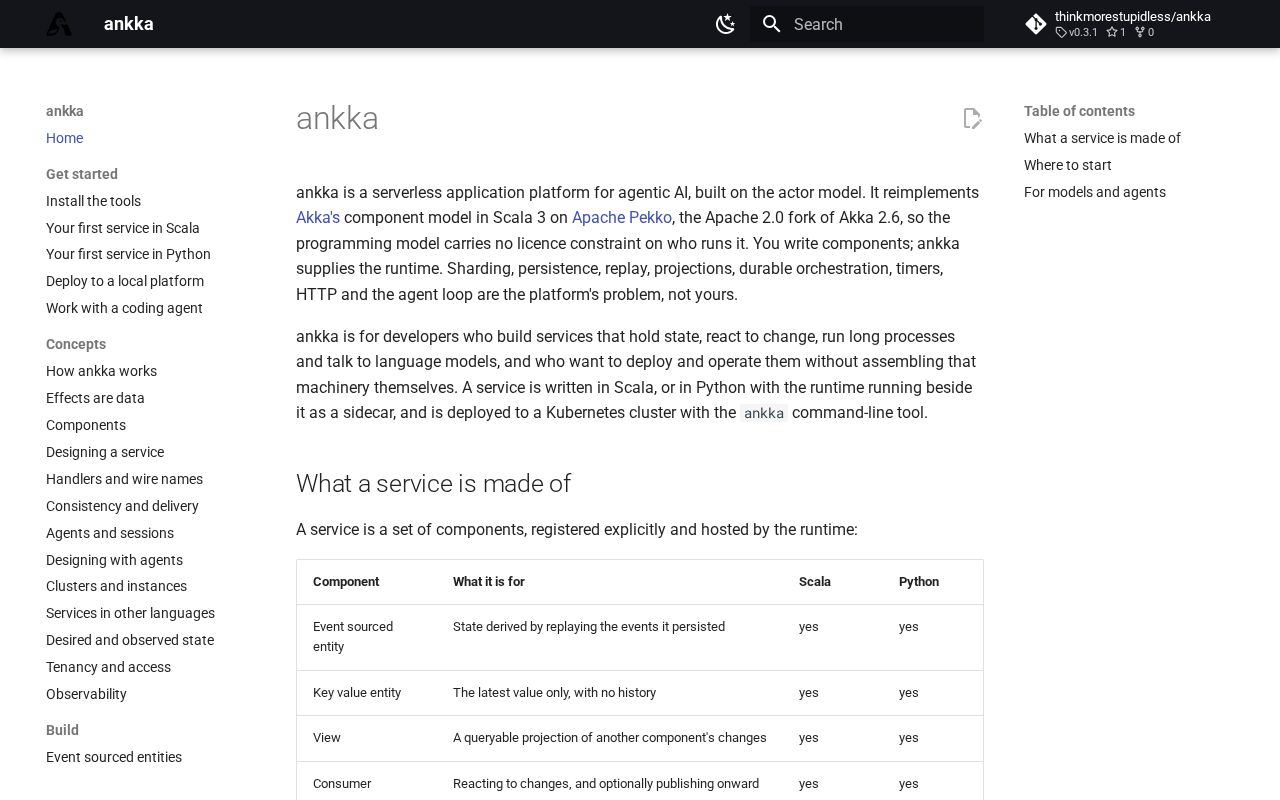
Task: Open the Components concept page
Action: 86,425
